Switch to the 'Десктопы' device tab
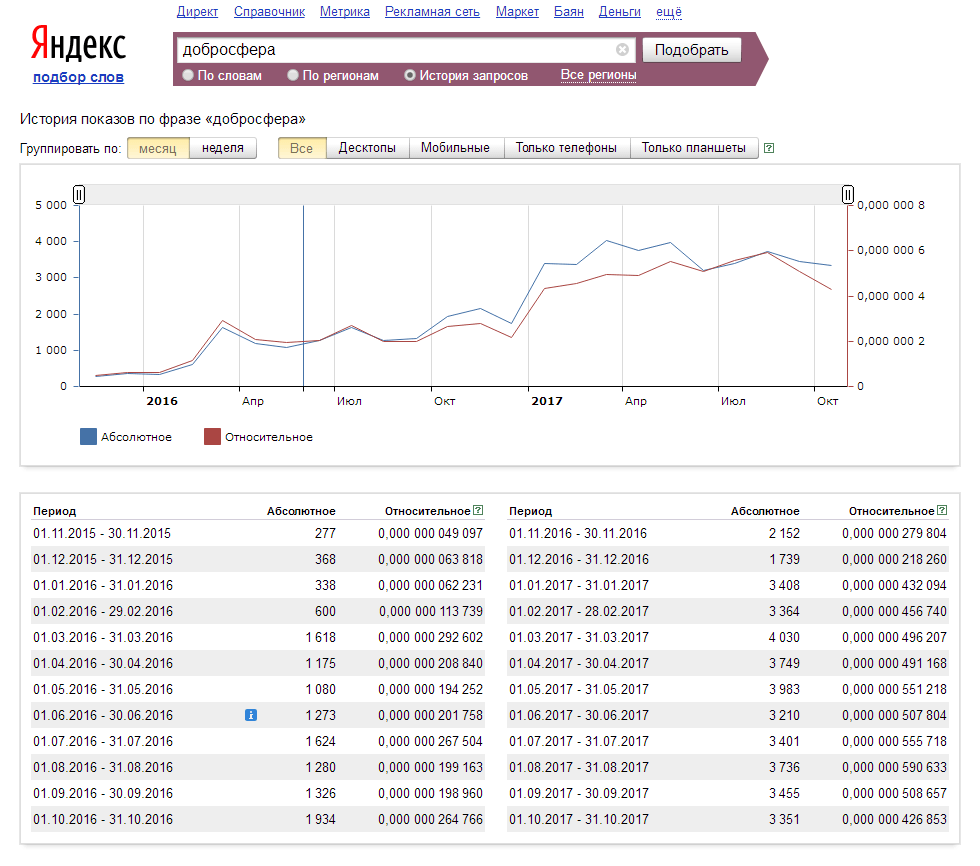Viewport: 980px width, 866px height. [x=367, y=148]
